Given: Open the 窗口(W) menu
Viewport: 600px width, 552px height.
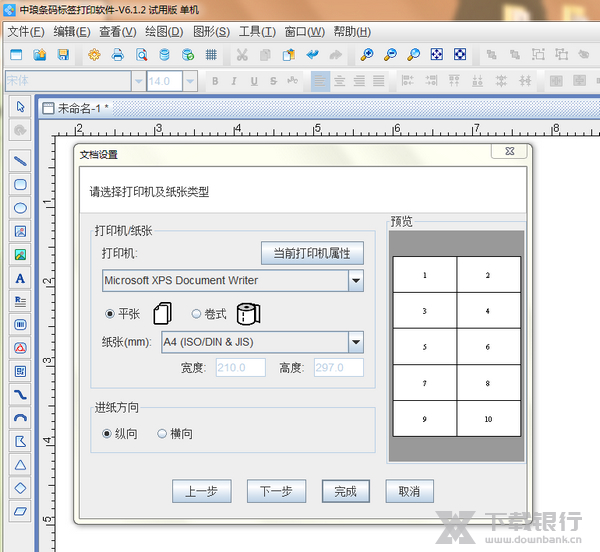Looking at the screenshot, I should pyautogui.click(x=305, y=32).
